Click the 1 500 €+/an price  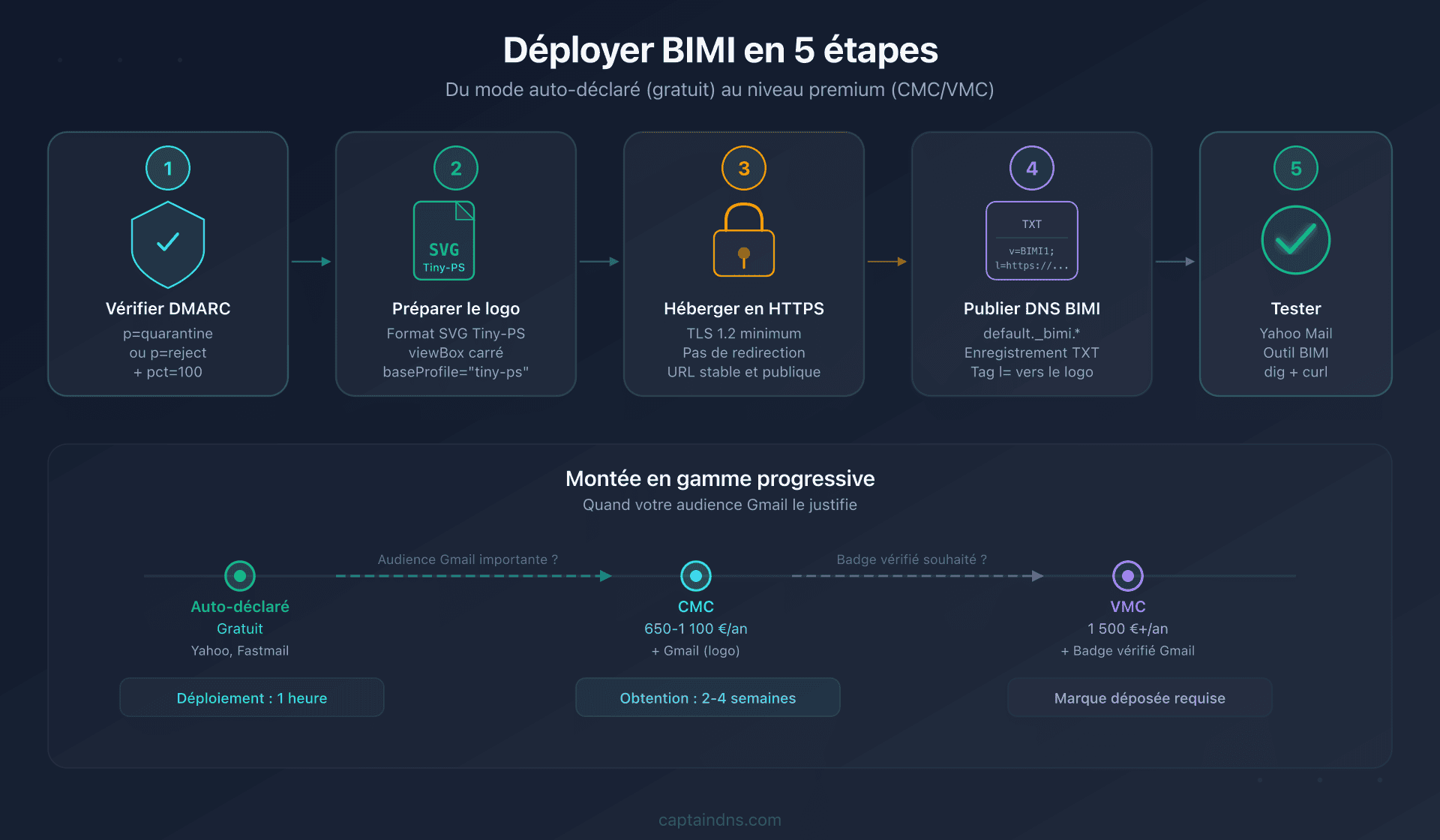point(1128,628)
